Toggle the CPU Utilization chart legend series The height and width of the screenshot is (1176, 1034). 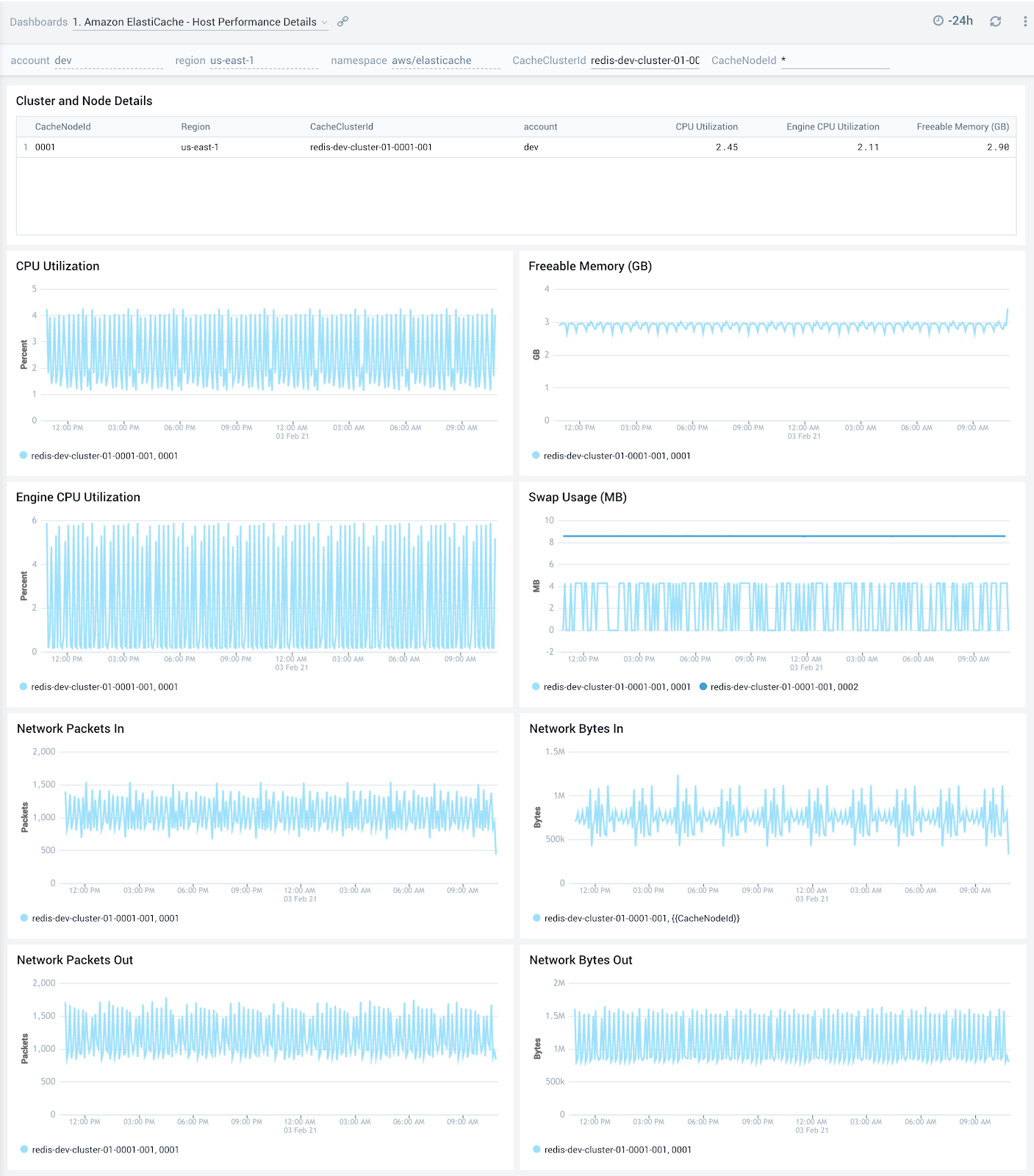pyautogui.click(x=104, y=456)
